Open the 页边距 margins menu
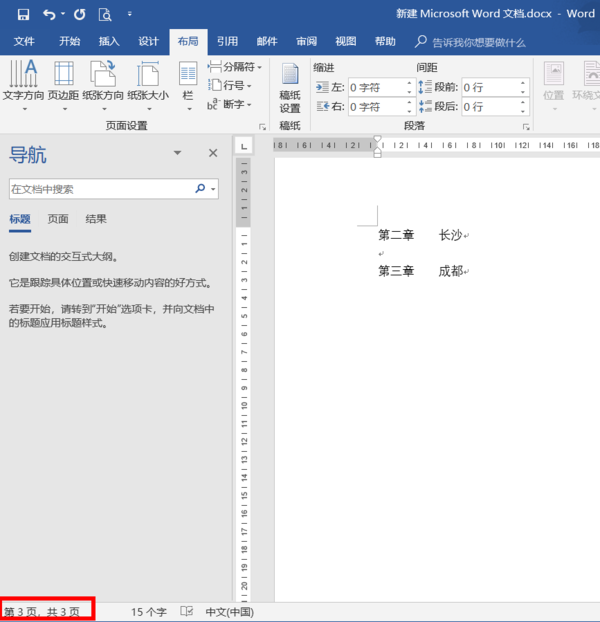The image size is (600, 622). tap(63, 86)
